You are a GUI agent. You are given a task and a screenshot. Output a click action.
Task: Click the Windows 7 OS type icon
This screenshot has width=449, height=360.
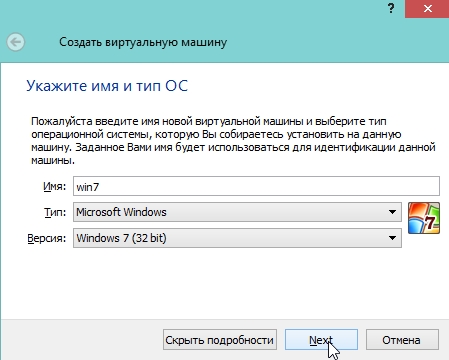pyautogui.click(x=424, y=218)
